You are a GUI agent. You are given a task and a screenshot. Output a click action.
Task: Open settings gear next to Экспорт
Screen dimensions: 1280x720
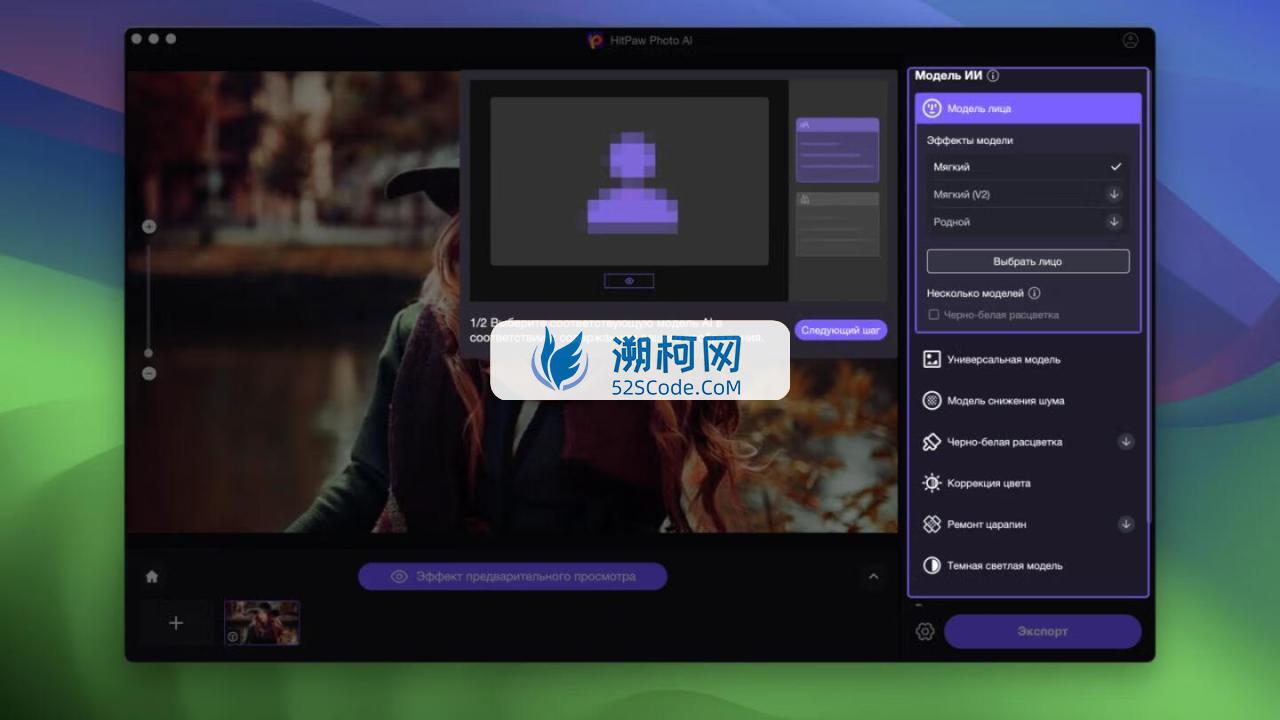(x=925, y=632)
